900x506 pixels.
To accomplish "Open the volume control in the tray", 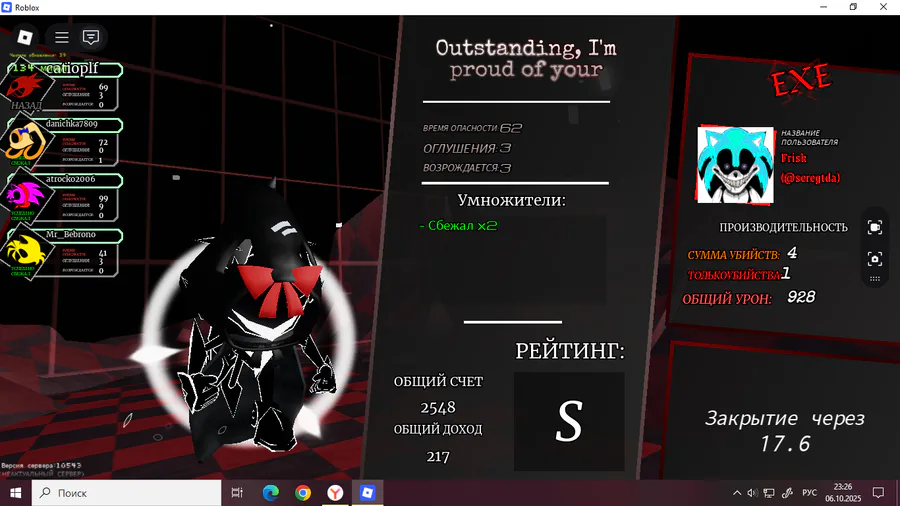I will (752, 493).
